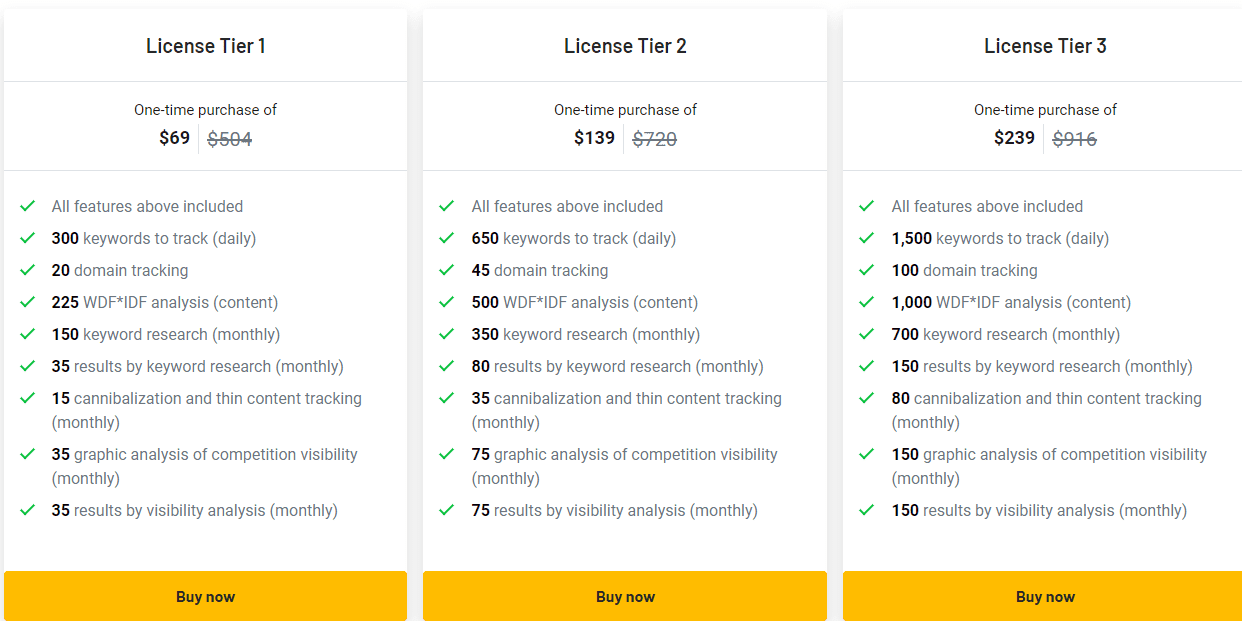Click checkmark beside 150 graphic analysis

tap(867, 454)
